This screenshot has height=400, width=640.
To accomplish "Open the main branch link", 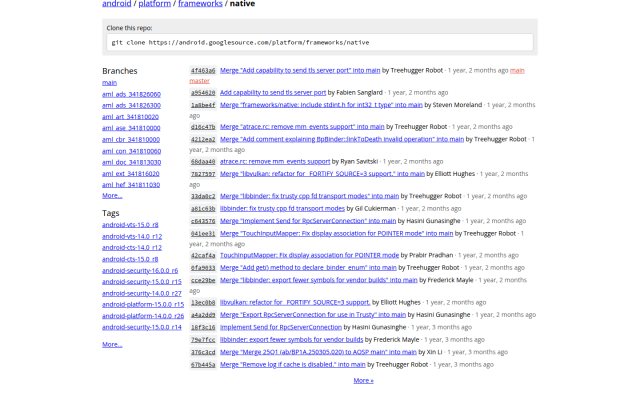I will coord(109,83).
